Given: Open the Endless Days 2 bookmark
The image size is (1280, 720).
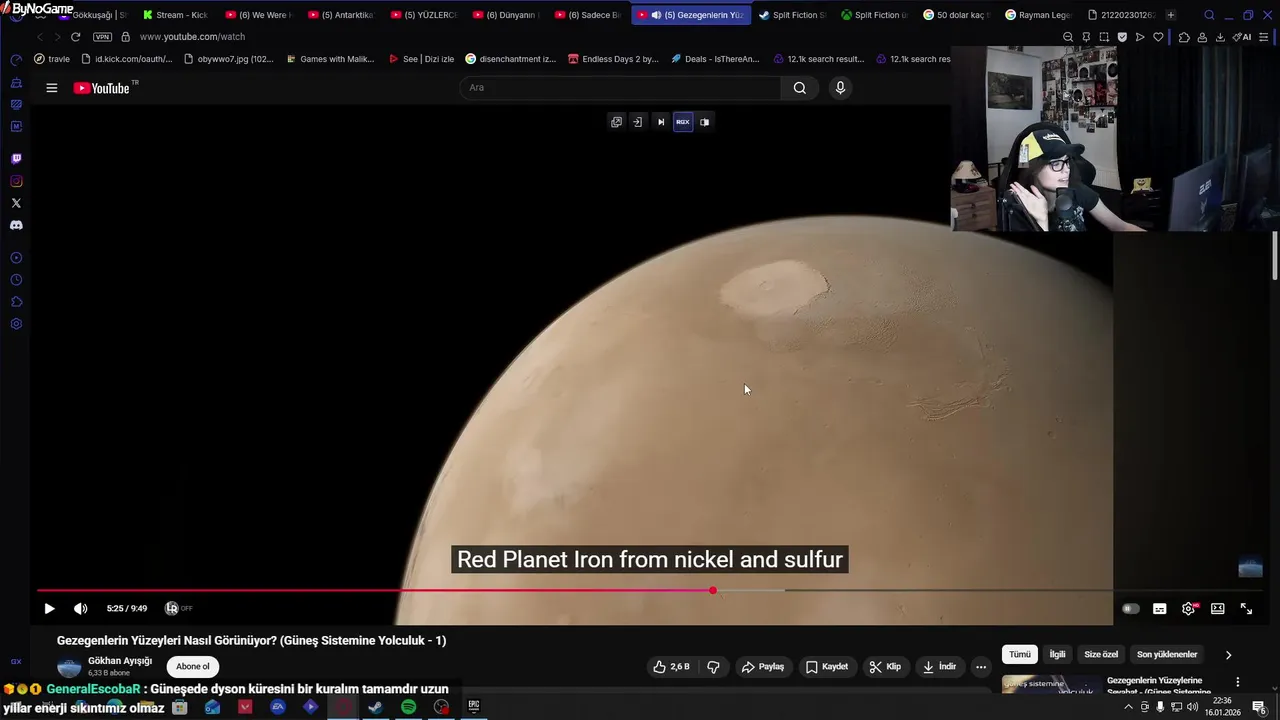Looking at the screenshot, I should pyautogui.click(x=612, y=59).
